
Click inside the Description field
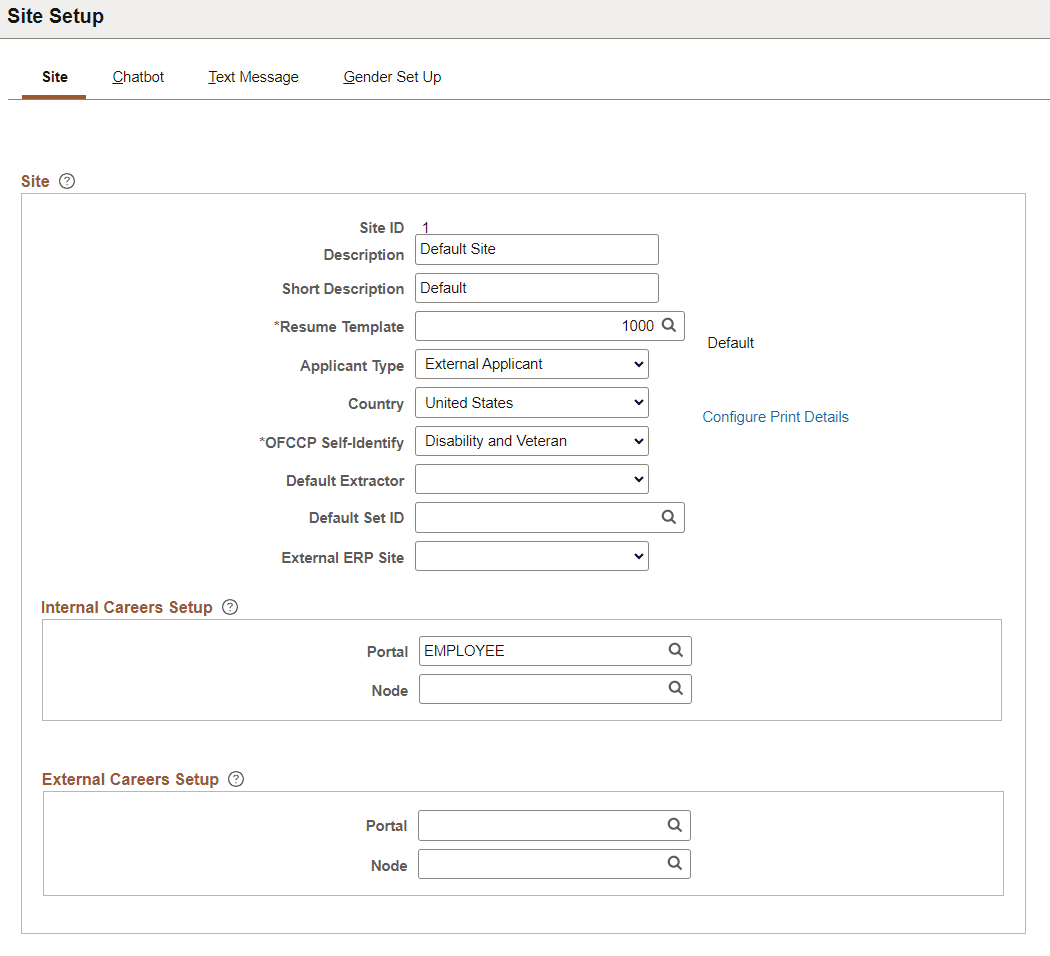(536, 249)
